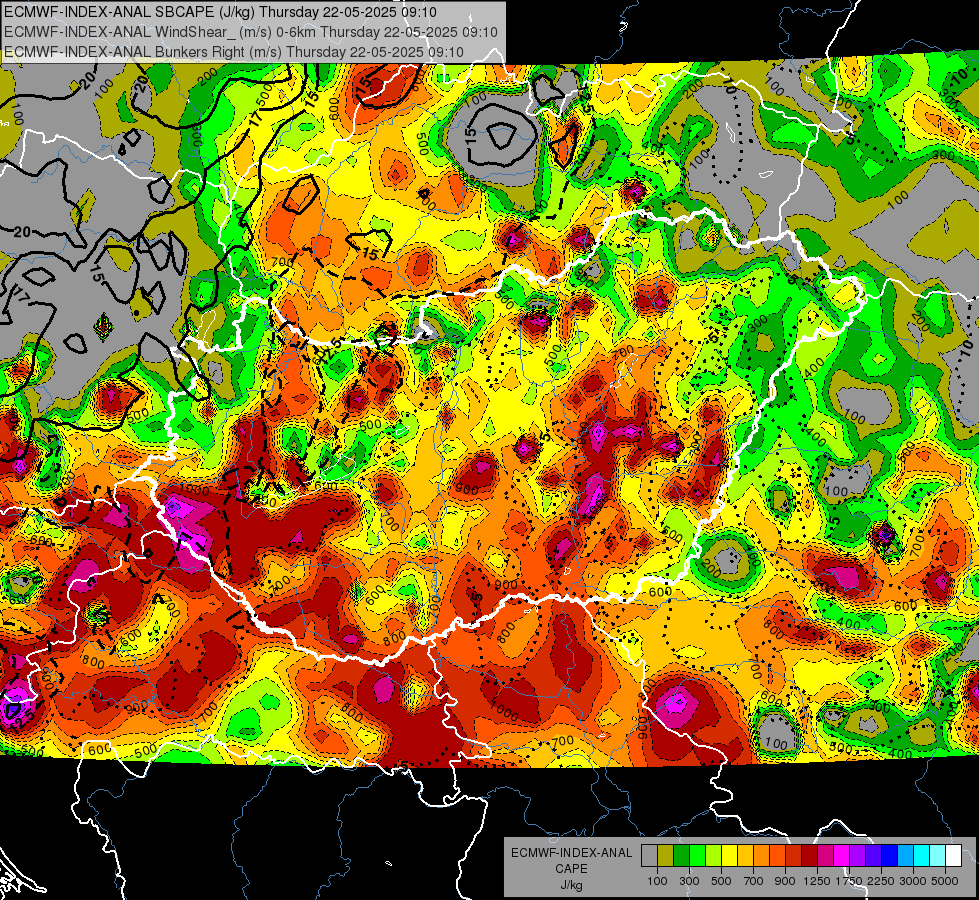
Task: Choose the bright magenta legend swatch
Action: tap(842, 856)
